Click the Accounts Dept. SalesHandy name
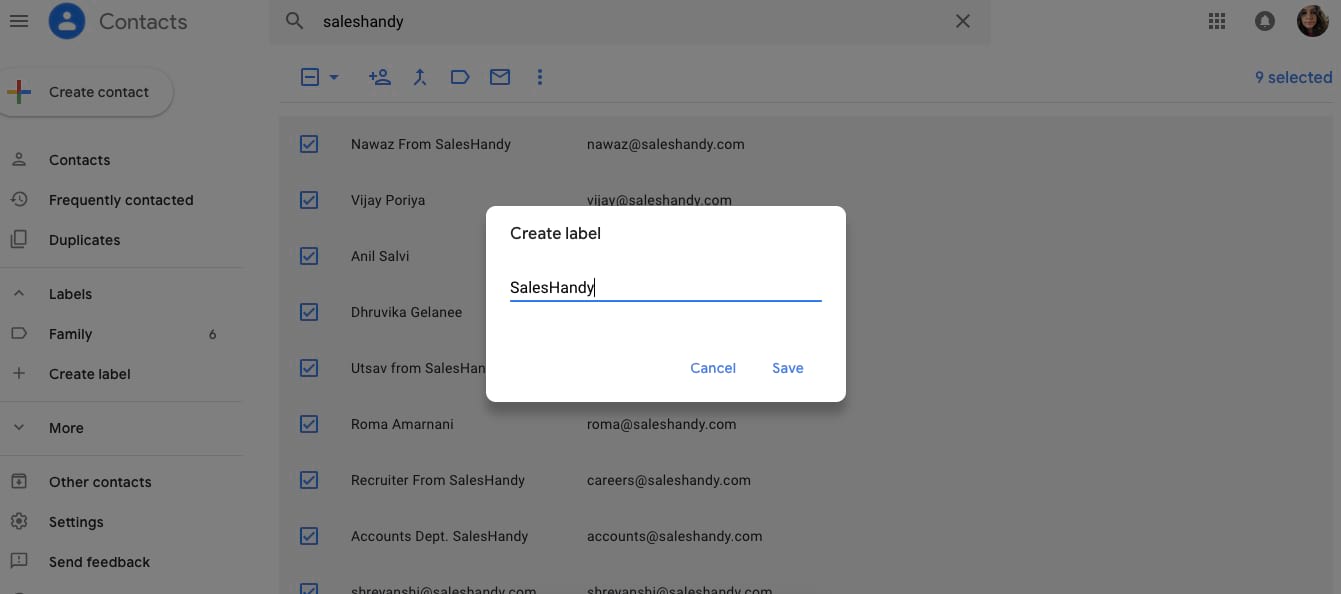Image resolution: width=1341 pixels, height=594 pixels. click(439, 536)
